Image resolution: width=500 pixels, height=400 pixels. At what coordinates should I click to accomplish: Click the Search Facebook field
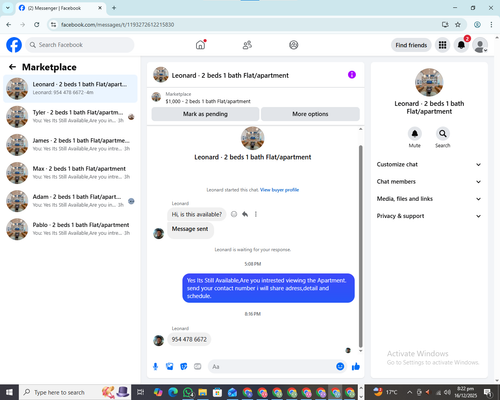point(80,45)
